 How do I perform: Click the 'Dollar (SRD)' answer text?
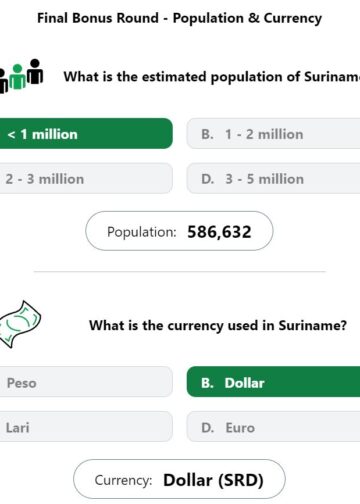click(x=213, y=480)
